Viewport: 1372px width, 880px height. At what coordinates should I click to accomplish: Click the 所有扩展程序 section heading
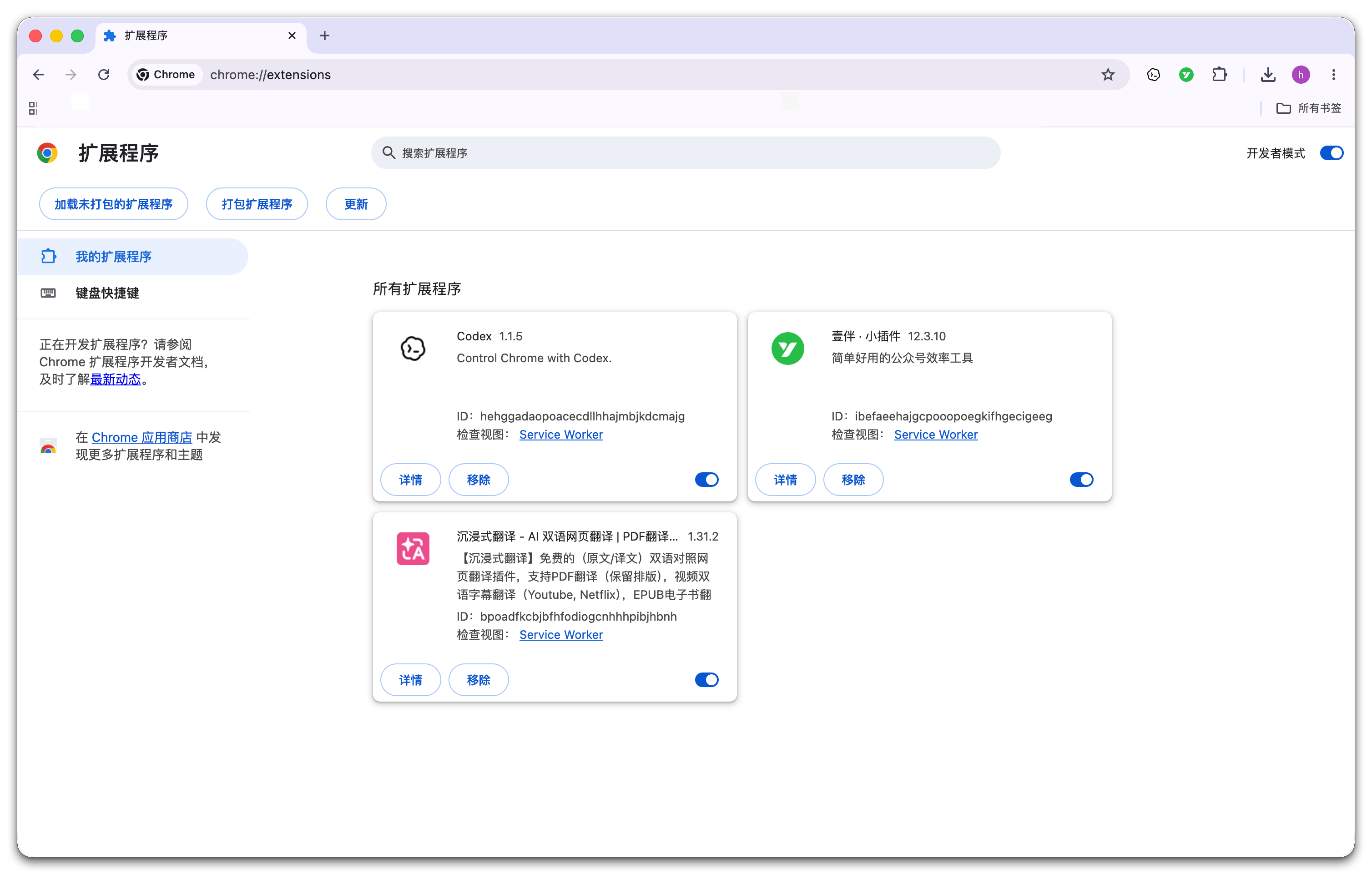click(x=416, y=288)
